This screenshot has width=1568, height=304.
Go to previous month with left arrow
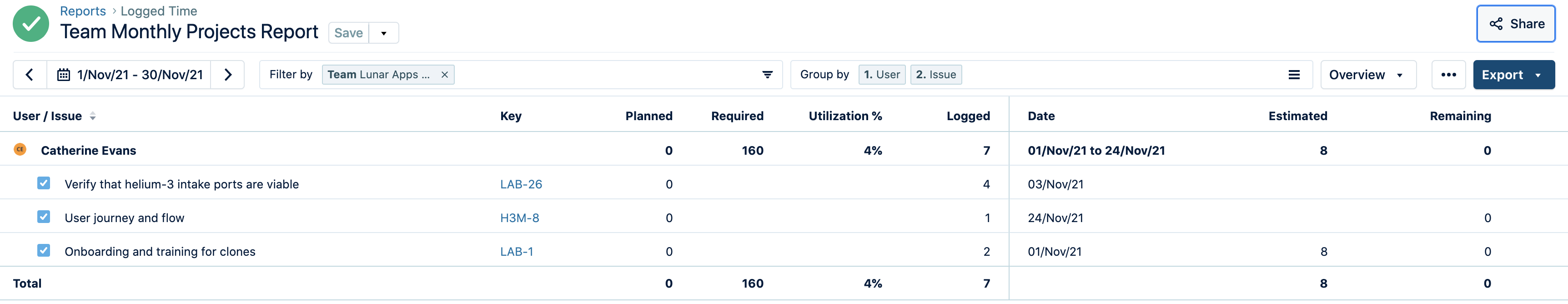pyautogui.click(x=29, y=75)
